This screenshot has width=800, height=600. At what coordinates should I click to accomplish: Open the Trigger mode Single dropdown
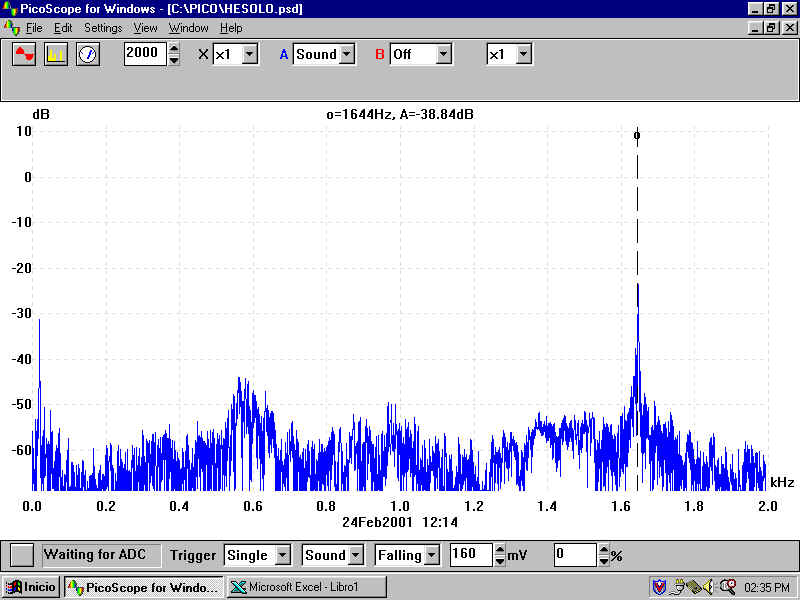[x=283, y=555]
